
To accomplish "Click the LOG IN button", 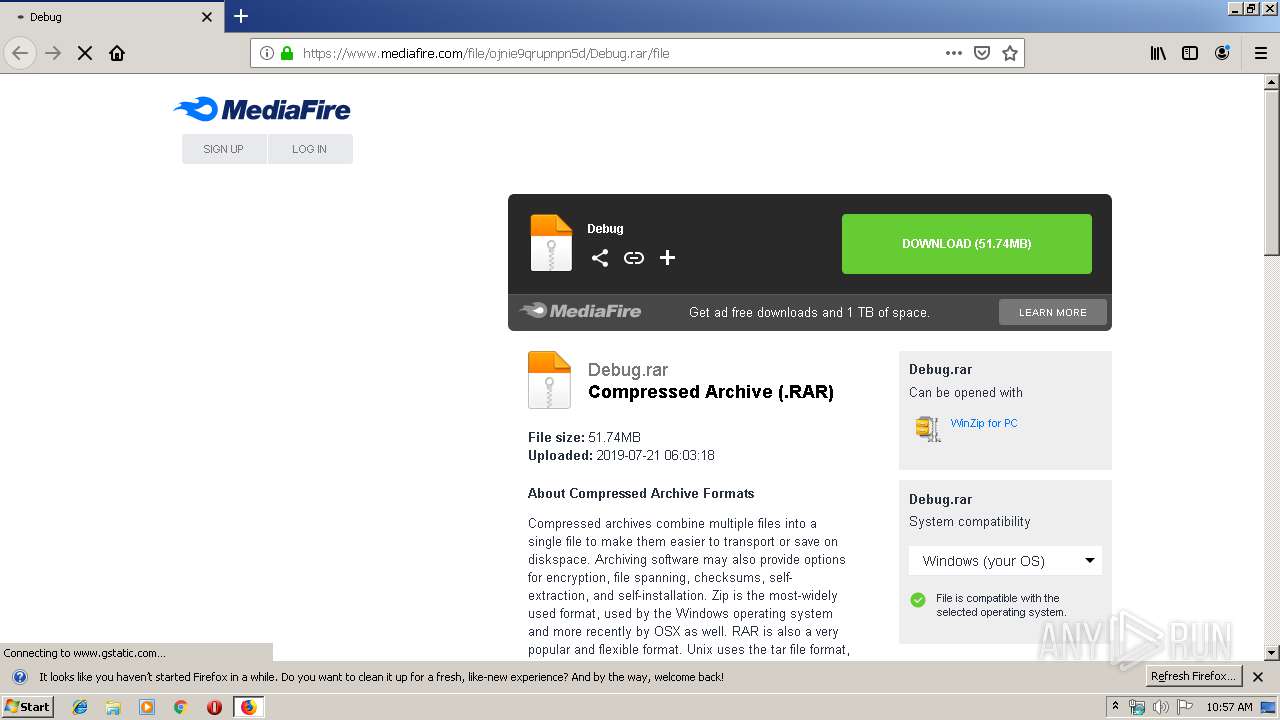I will 310,149.
